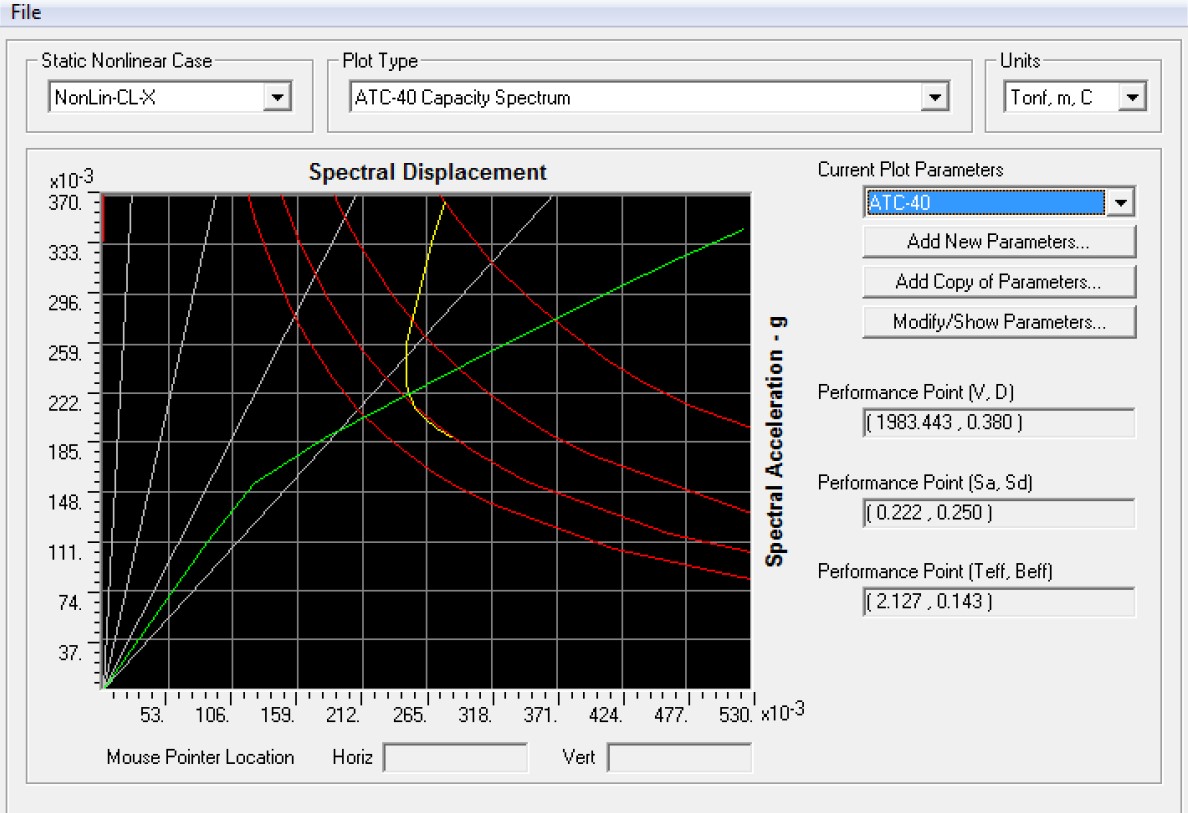Open the File menu

click(26, 12)
